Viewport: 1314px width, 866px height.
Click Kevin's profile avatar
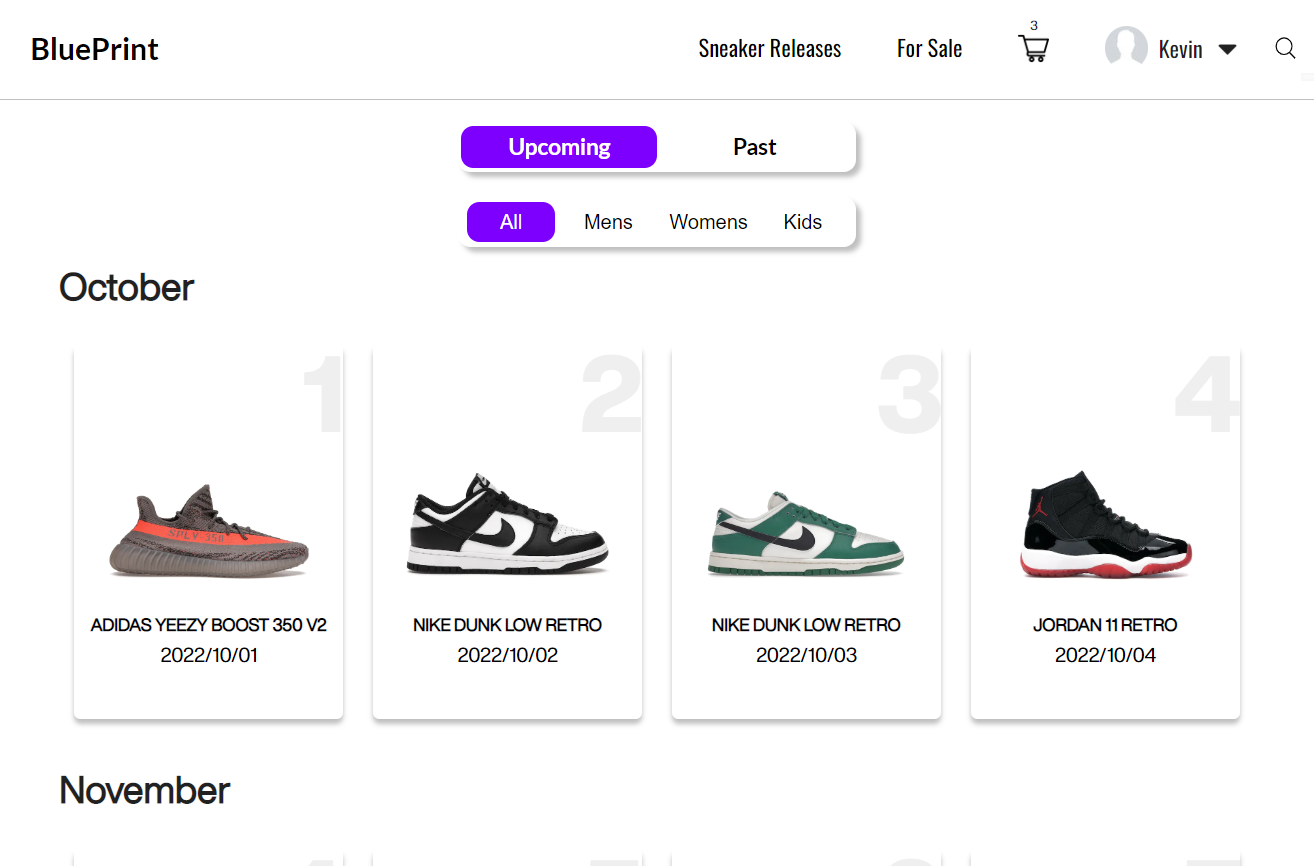(1126, 48)
